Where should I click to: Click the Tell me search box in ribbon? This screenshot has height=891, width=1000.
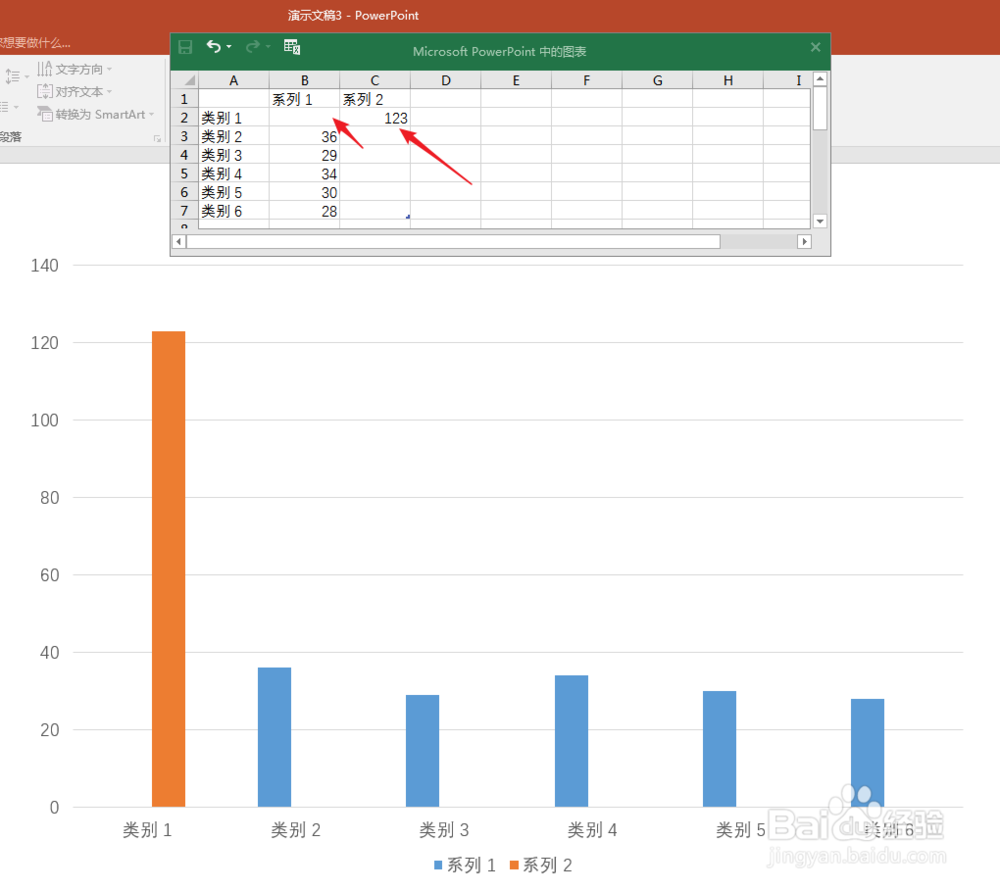click(35, 43)
